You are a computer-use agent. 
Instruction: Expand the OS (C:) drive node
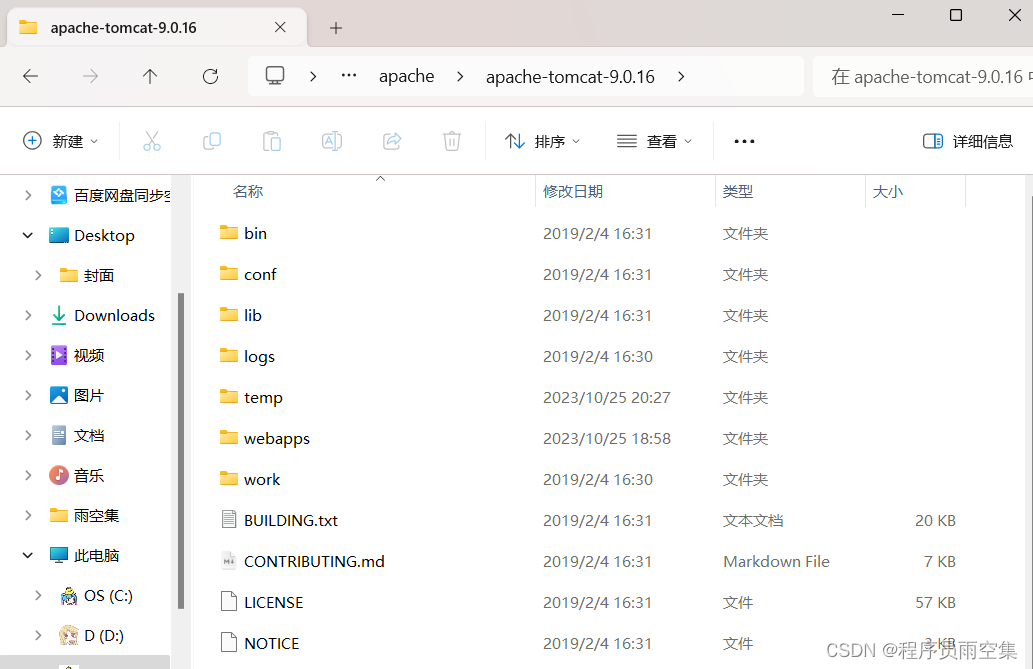click(x=38, y=596)
